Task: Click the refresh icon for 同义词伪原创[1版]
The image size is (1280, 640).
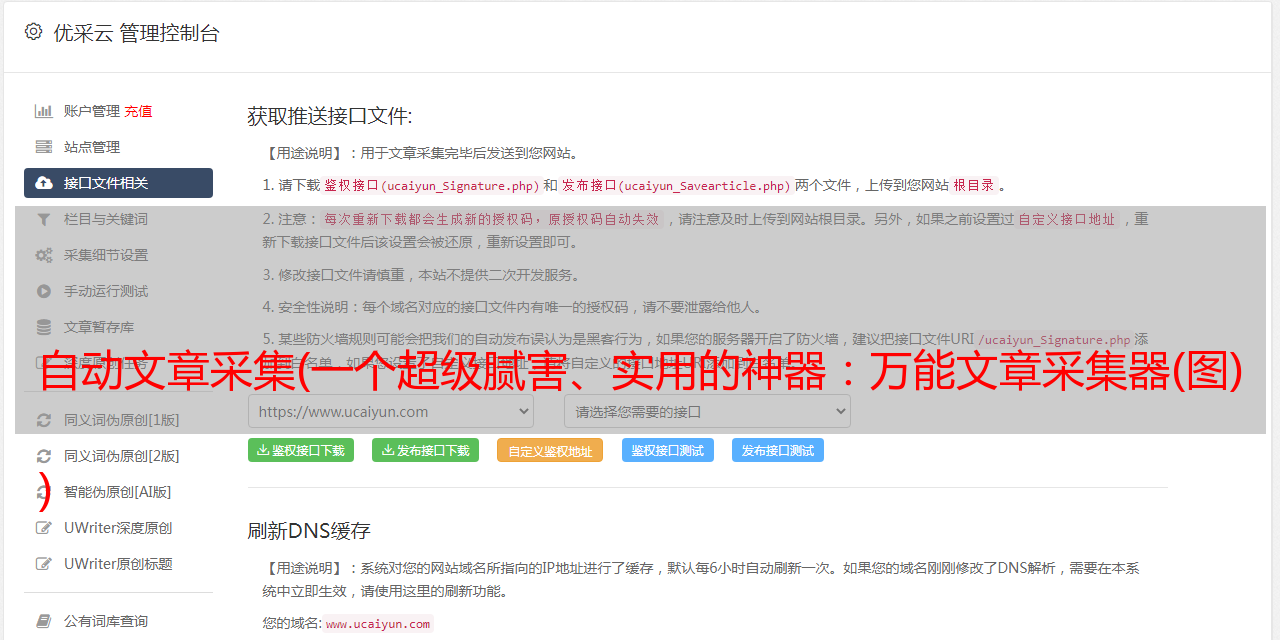Action: [44, 420]
